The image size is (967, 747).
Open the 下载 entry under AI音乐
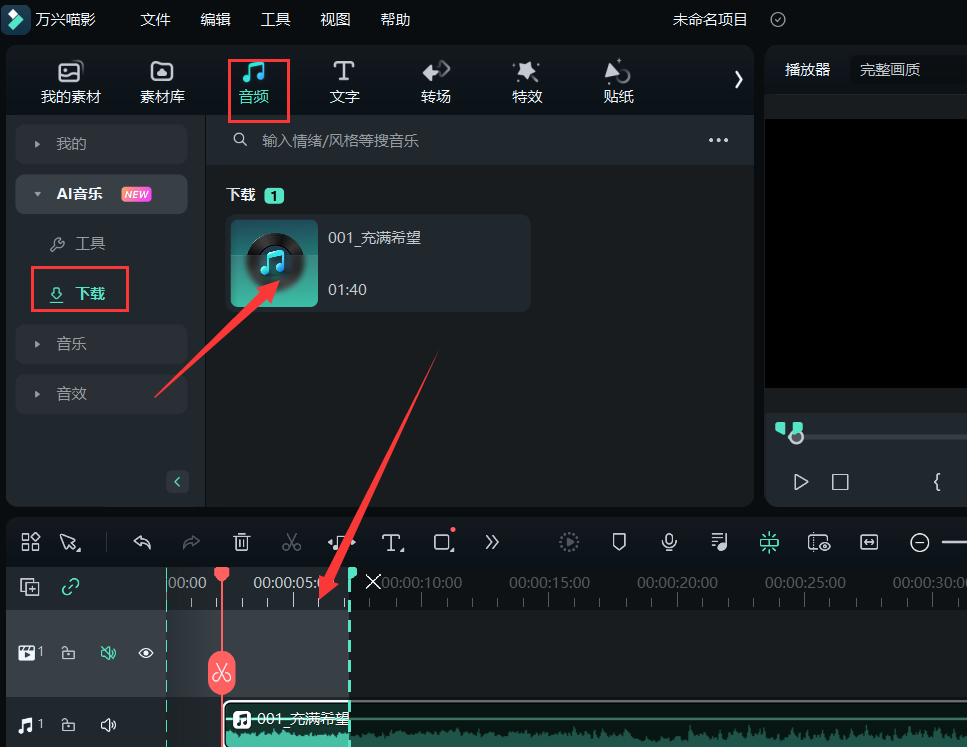pyautogui.click(x=79, y=289)
